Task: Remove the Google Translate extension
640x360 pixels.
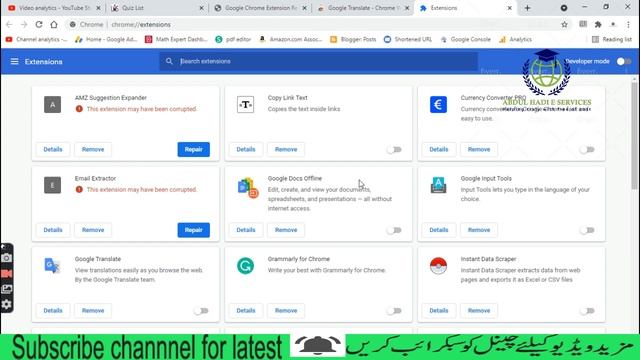Action: point(93,311)
